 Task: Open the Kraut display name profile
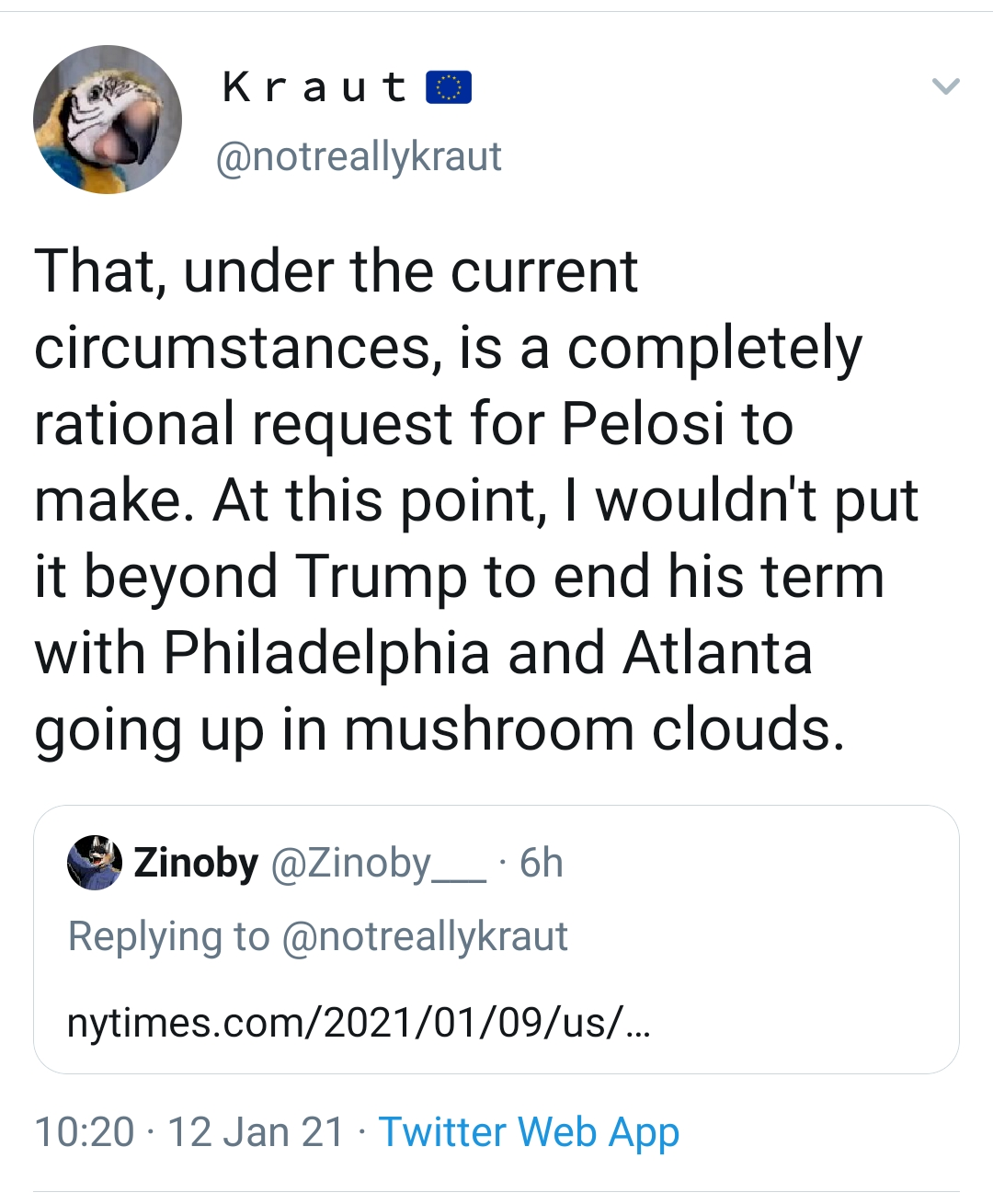tap(314, 87)
